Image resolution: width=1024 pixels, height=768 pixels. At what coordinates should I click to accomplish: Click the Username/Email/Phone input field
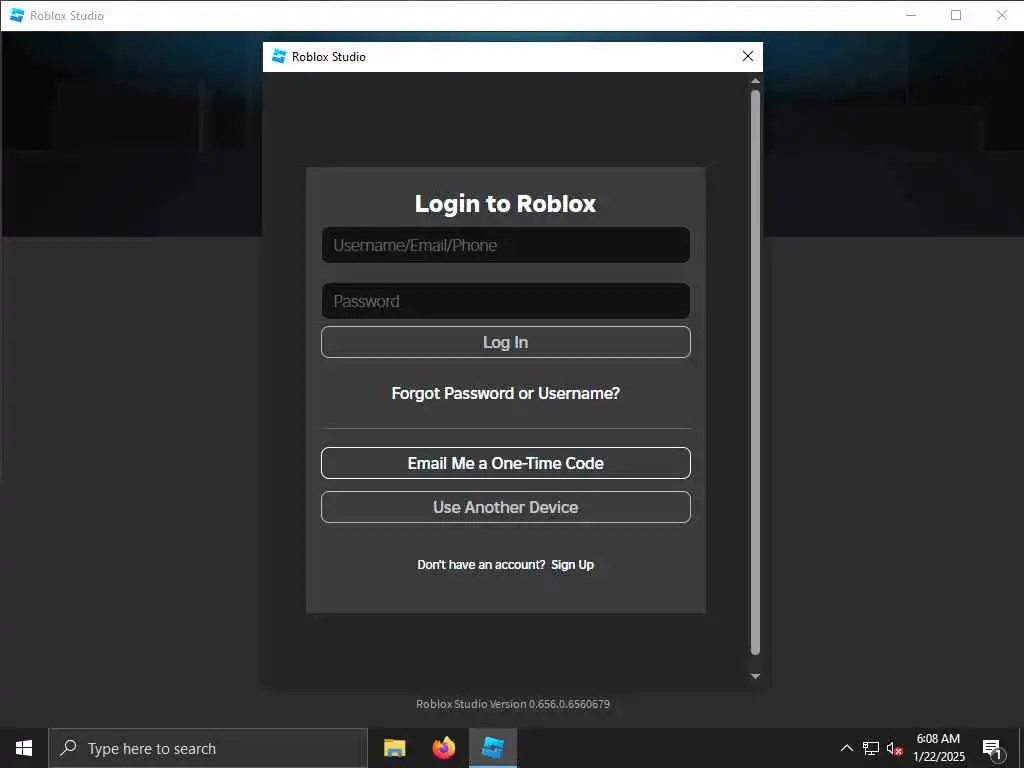(505, 245)
